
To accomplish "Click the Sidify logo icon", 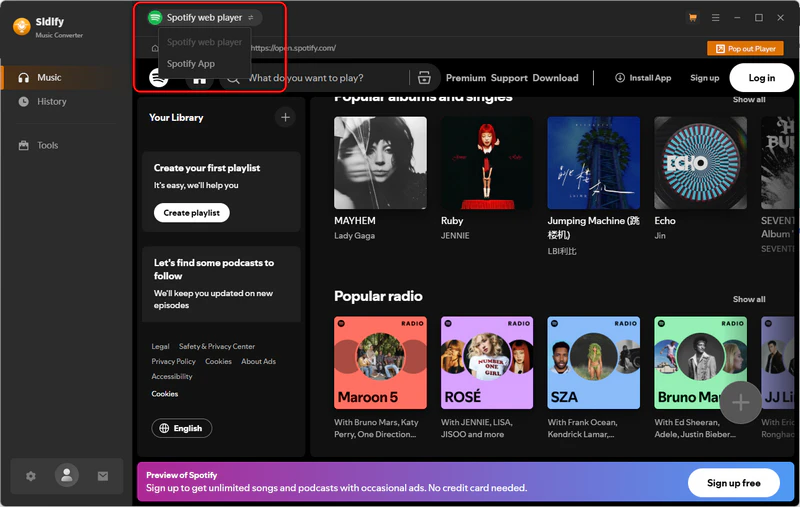I will click(x=21, y=27).
